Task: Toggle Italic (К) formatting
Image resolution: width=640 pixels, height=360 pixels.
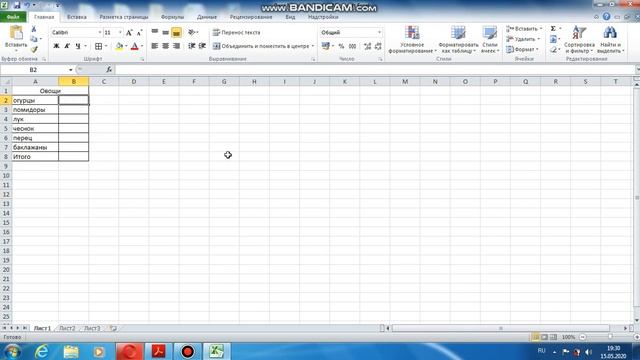Action: tap(67, 47)
